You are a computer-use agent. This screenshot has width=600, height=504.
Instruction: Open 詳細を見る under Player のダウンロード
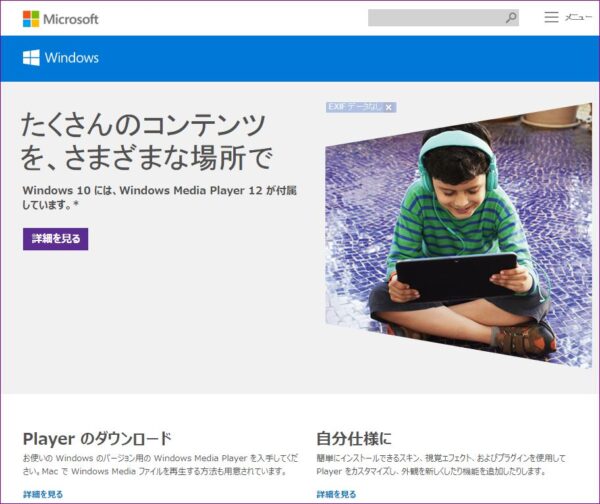tap(43, 494)
